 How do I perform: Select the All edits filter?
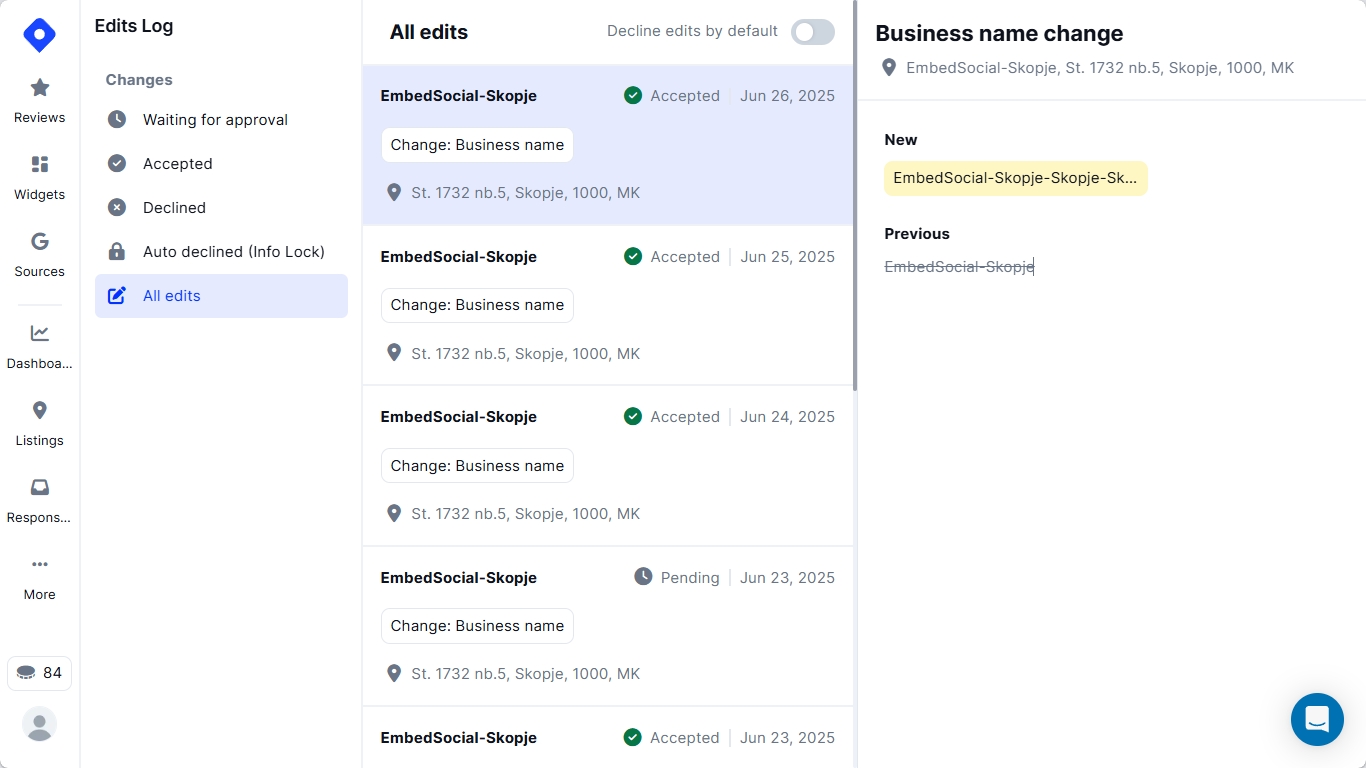pos(172,296)
